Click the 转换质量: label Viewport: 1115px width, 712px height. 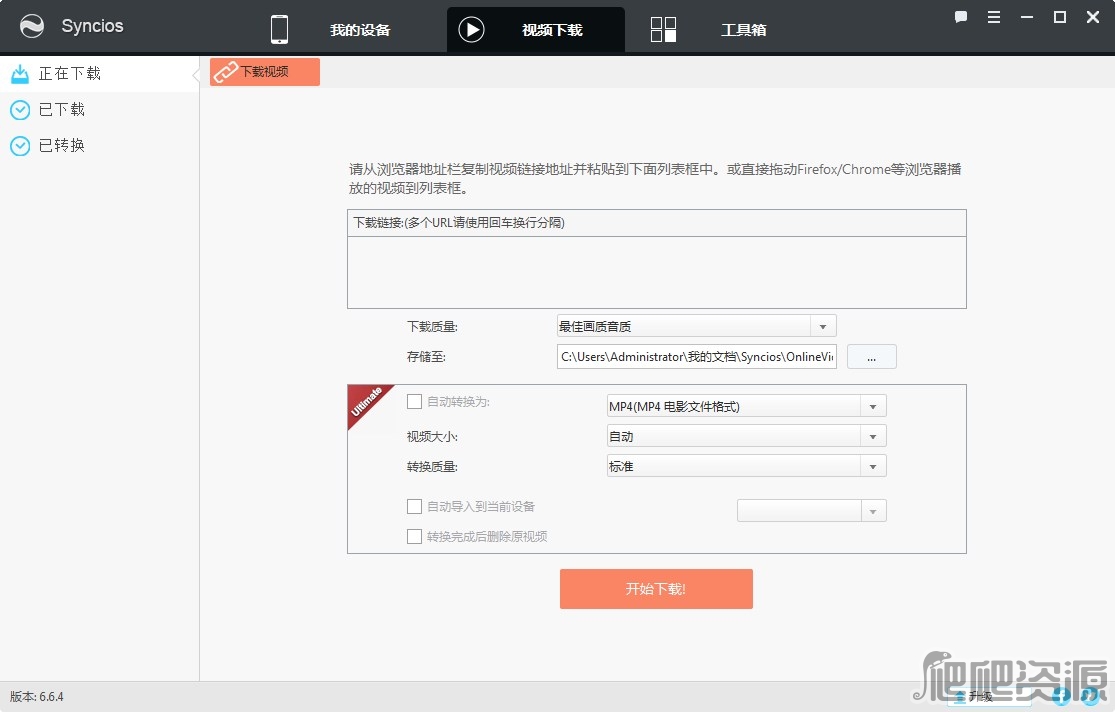click(432, 467)
